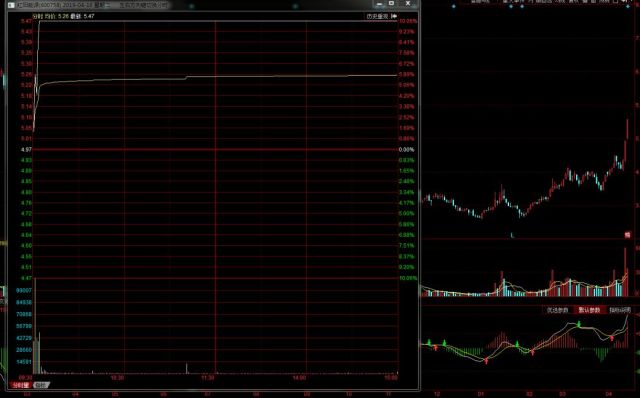640x398 pixels.
Task: Click the 42729 volume axis label
Action: (24, 338)
